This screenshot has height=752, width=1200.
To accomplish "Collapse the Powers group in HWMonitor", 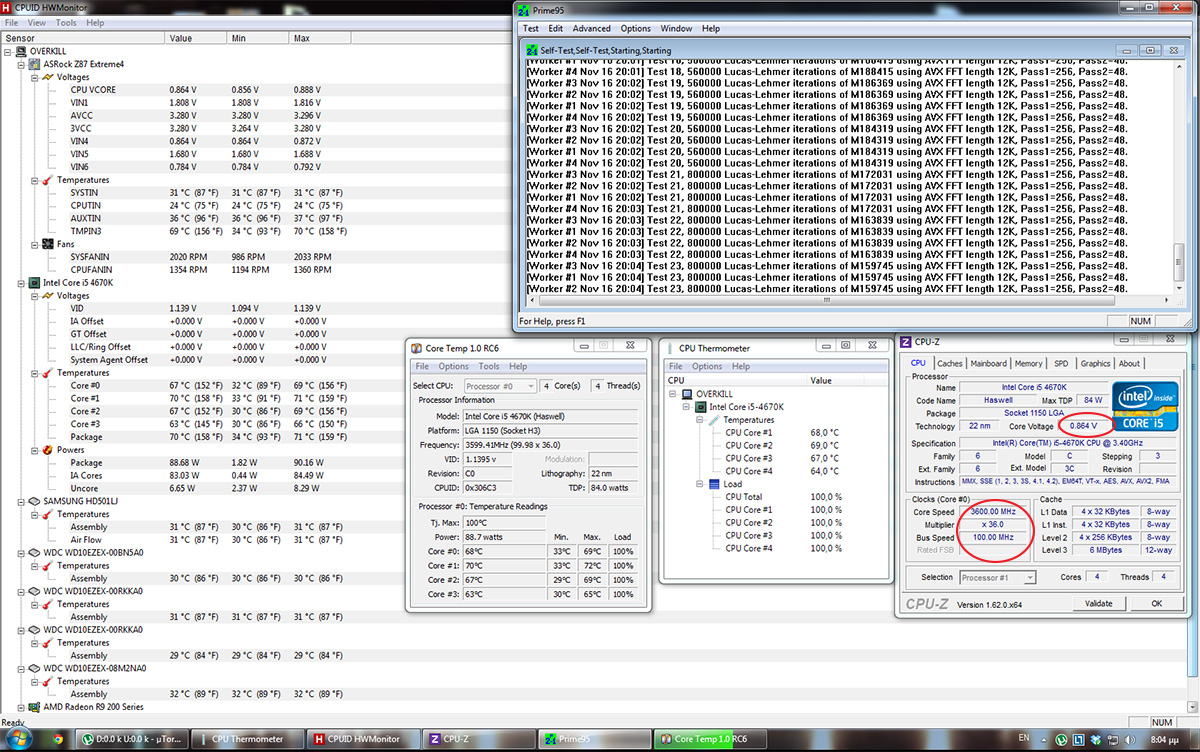I will point(35,450).
